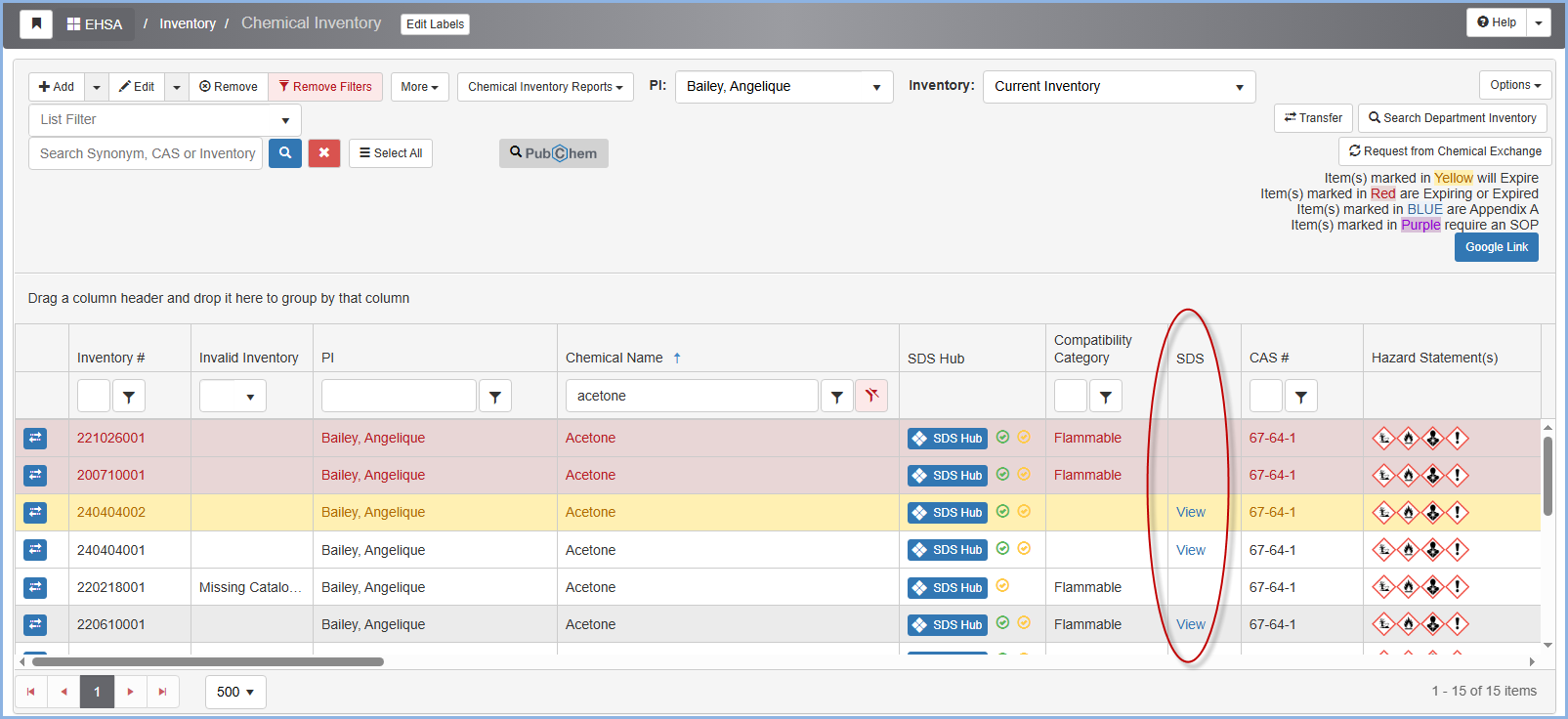Click the horizontal scrollbar under the grid
This screenshot has width=1568, height=719.
tap(207, 661)
